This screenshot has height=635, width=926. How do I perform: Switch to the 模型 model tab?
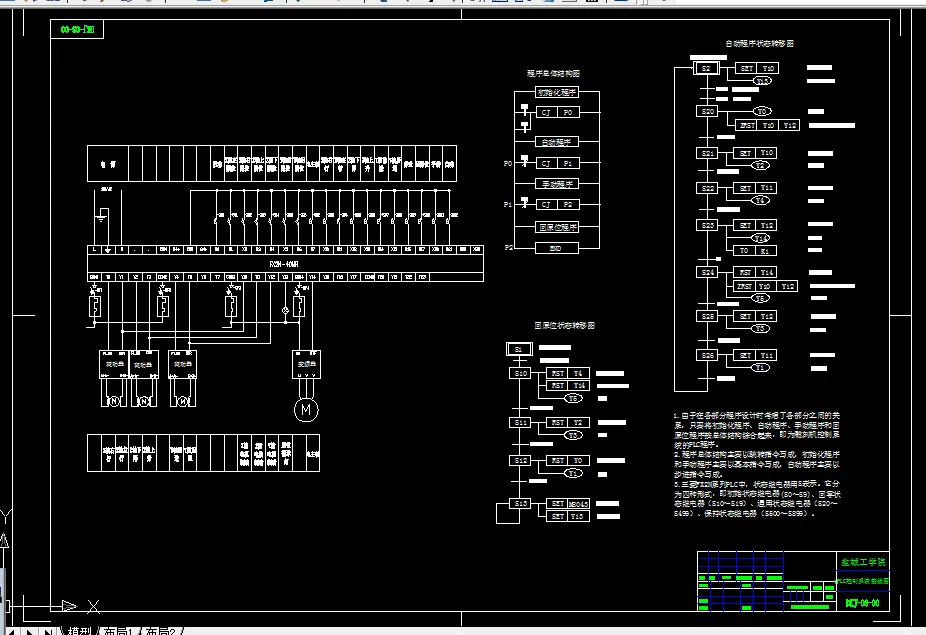click(x=79, y=631)
